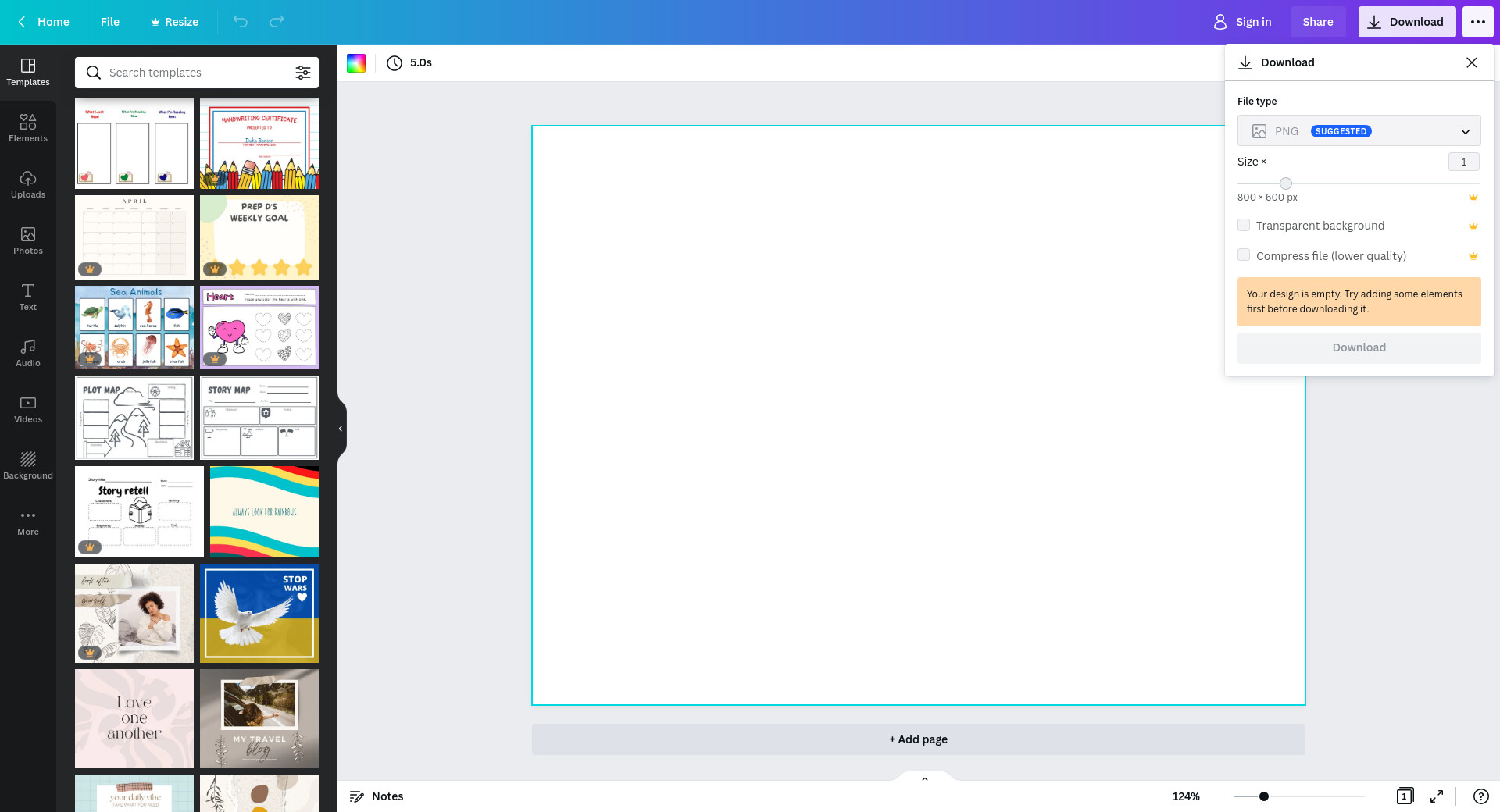Select the Heart tracing worksheet template

(259, 328)
